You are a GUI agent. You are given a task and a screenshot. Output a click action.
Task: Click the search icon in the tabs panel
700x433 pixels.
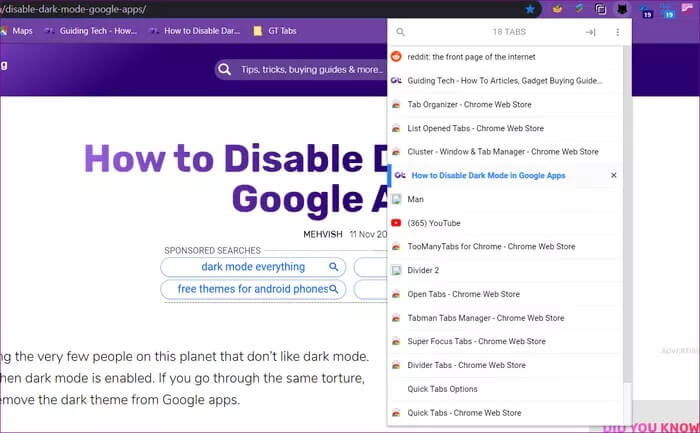[400, 32]
